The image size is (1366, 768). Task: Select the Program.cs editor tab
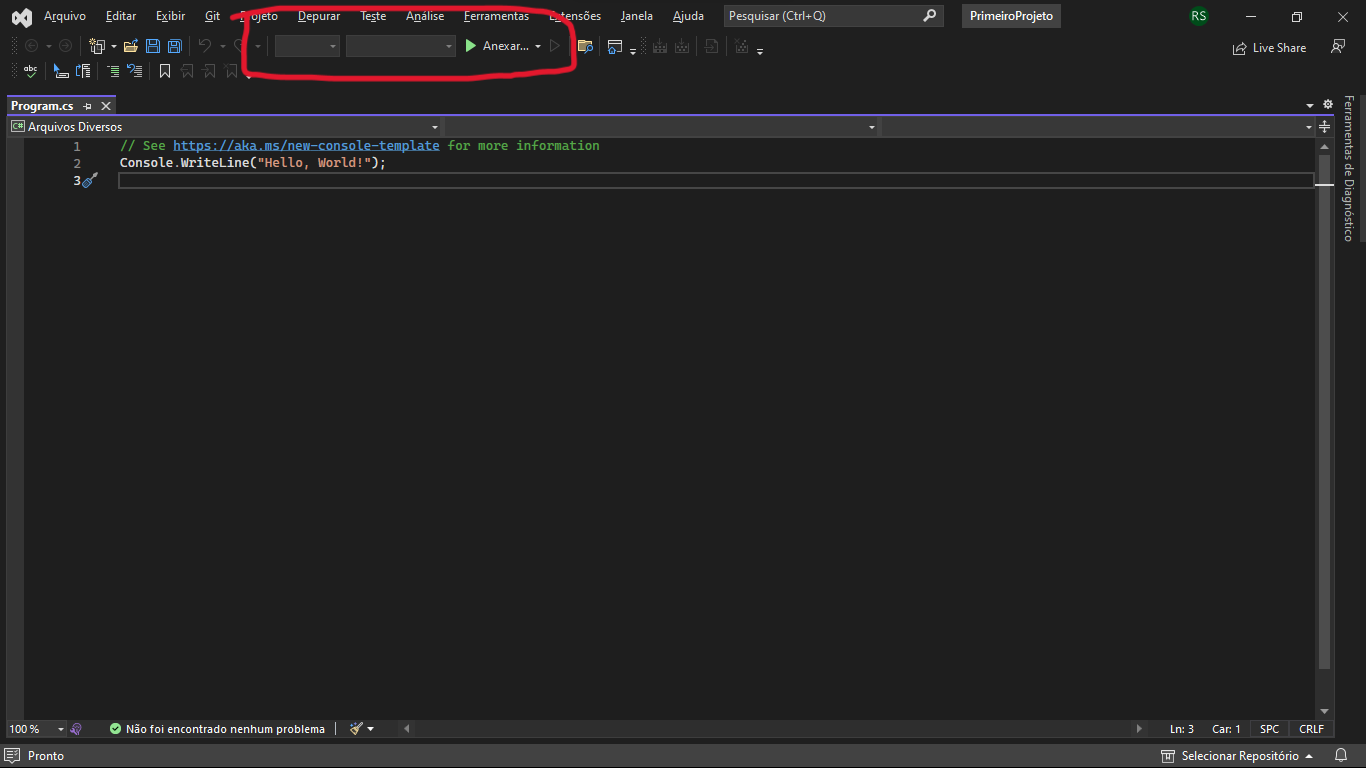(x=42, y=106)
